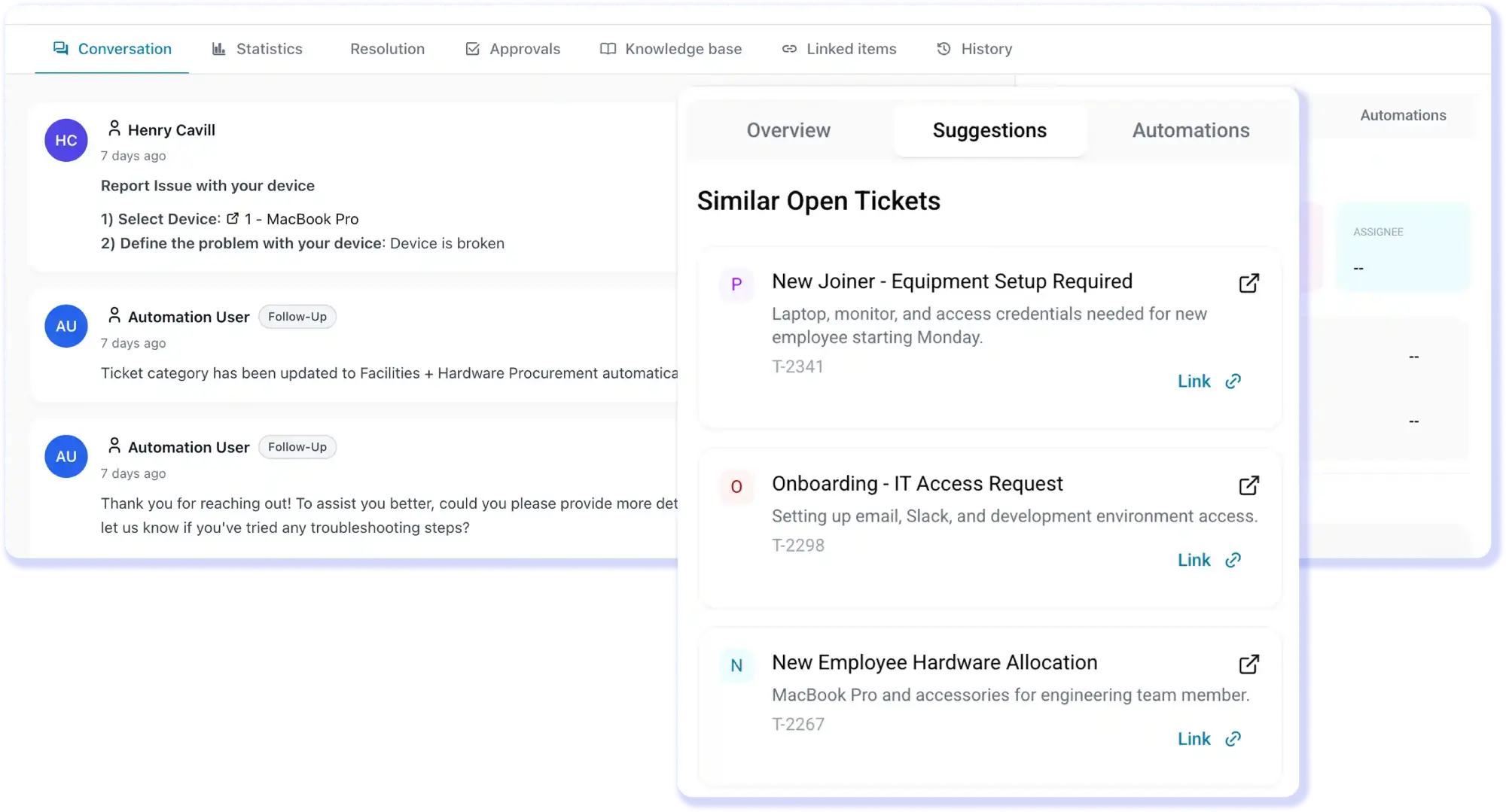Click the P badge on New Joiner ticket

pyautogui.click(x=736, y=284)
